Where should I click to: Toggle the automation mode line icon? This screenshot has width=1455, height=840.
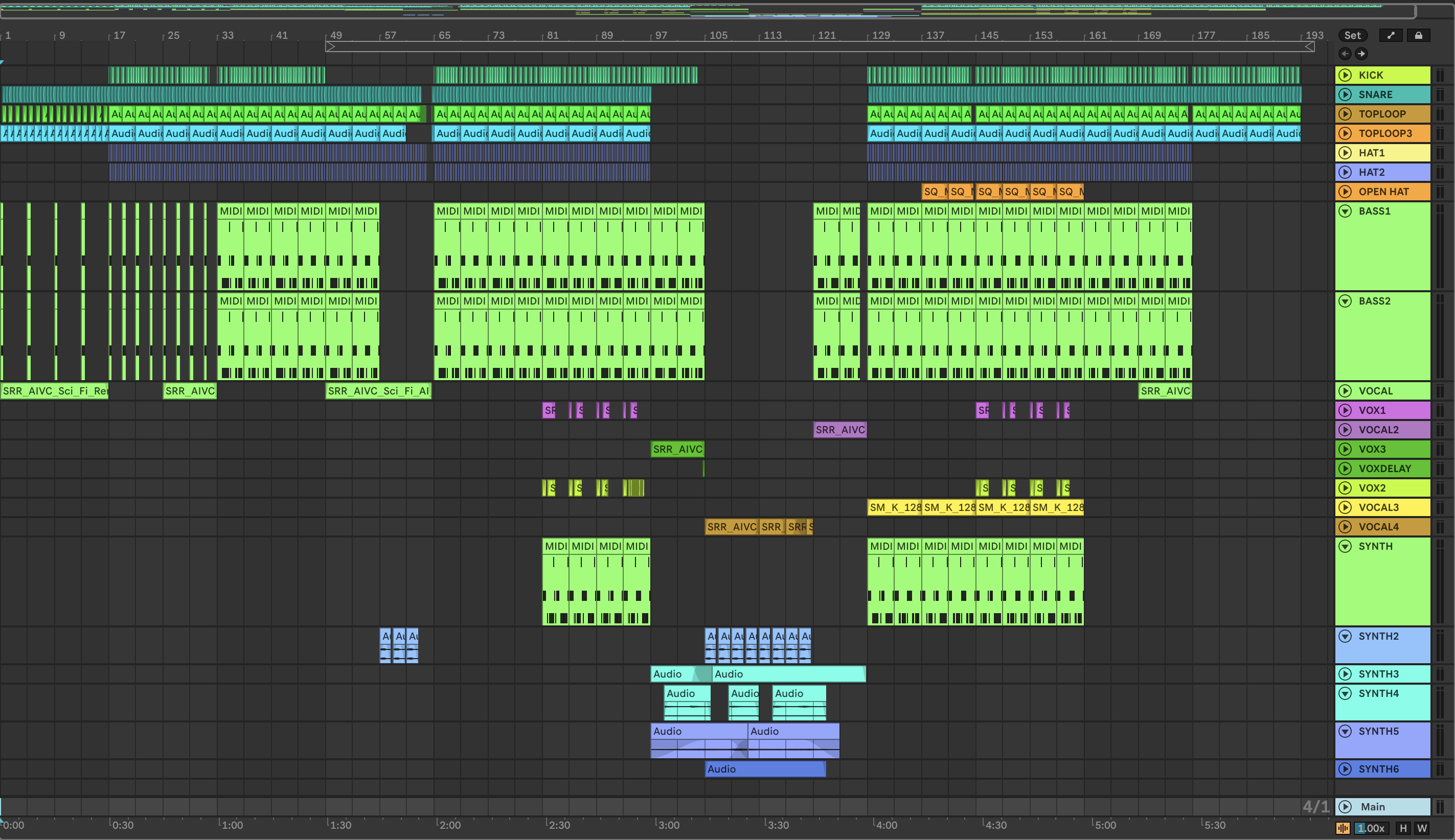coord(1391,35)
